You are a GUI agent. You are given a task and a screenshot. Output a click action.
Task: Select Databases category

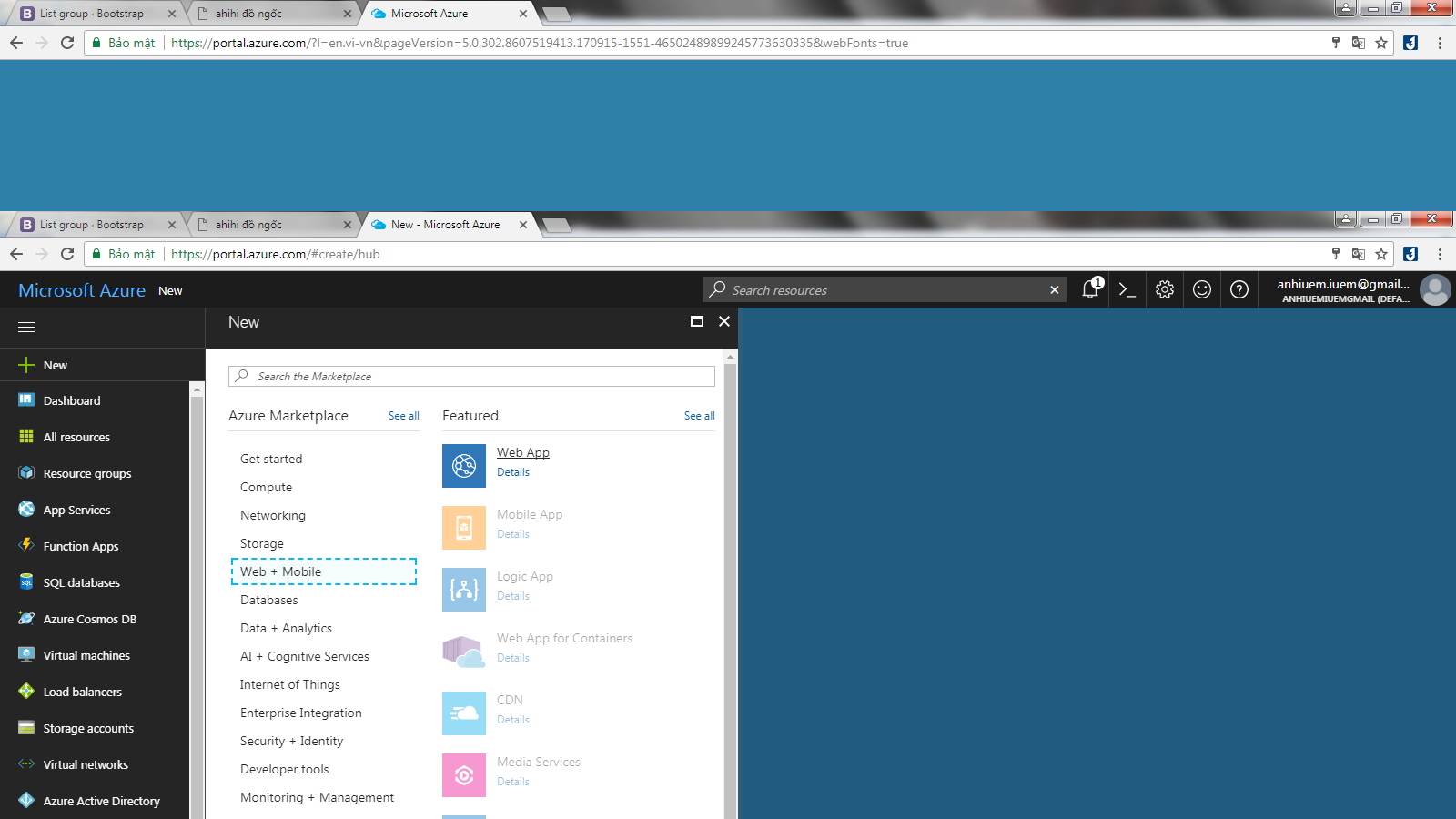tap(269, 600)
